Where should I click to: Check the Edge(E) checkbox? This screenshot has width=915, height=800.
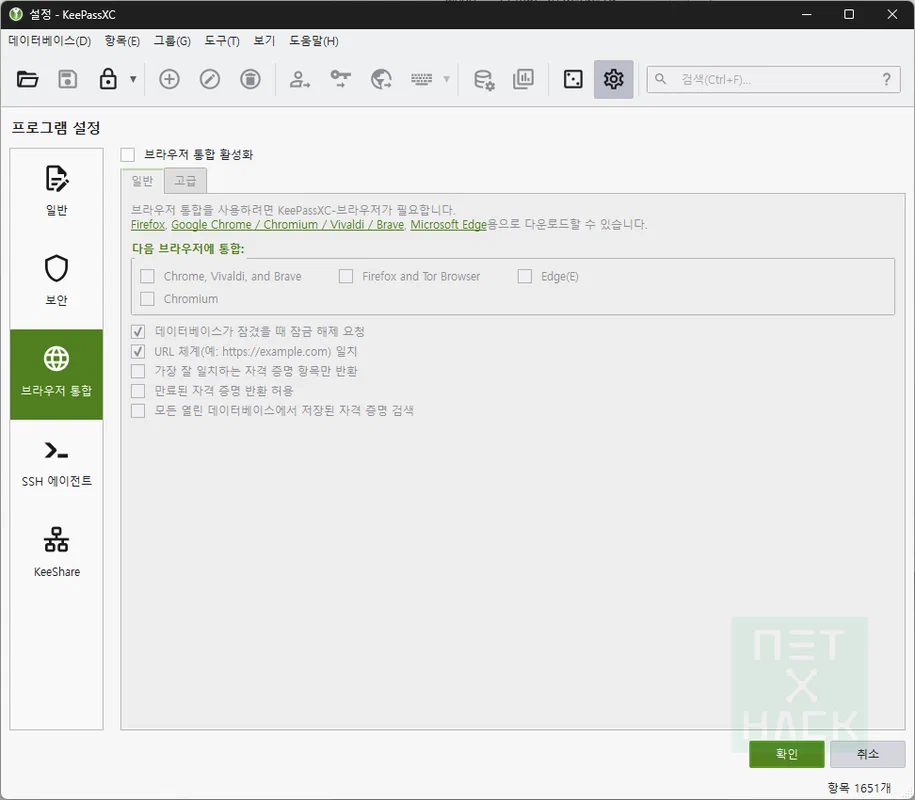click(525, 276)
